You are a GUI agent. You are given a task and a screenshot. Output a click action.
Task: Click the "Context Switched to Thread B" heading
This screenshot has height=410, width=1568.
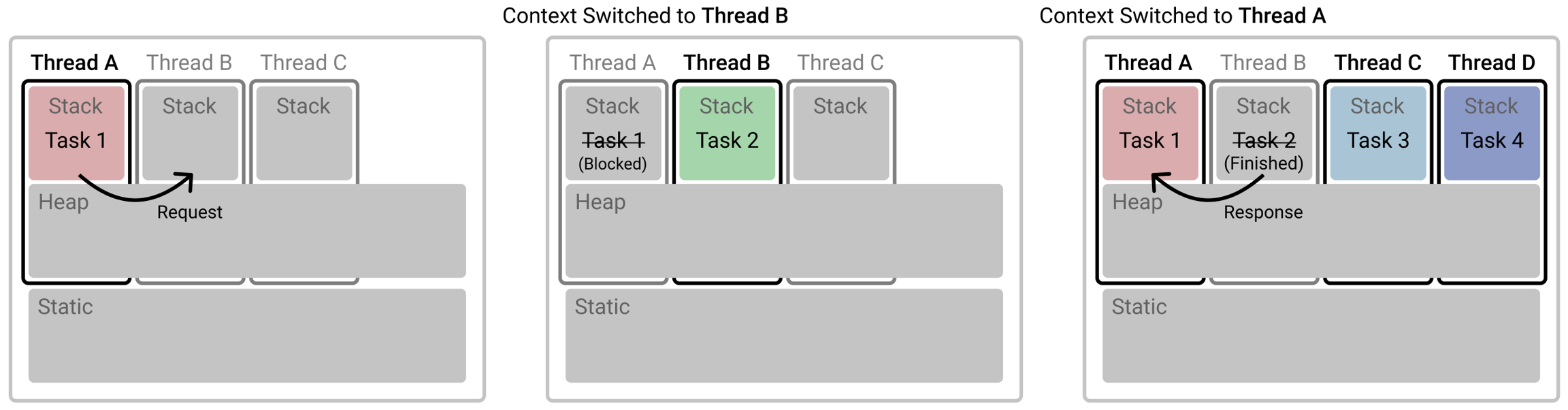[x=644, y=16]
